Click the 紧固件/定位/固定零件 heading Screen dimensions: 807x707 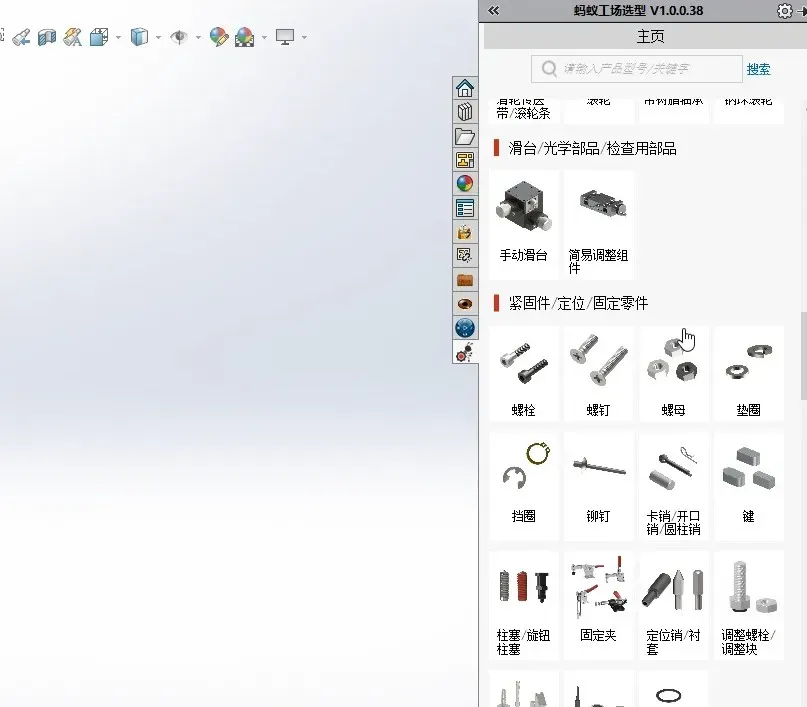[578, 303]
